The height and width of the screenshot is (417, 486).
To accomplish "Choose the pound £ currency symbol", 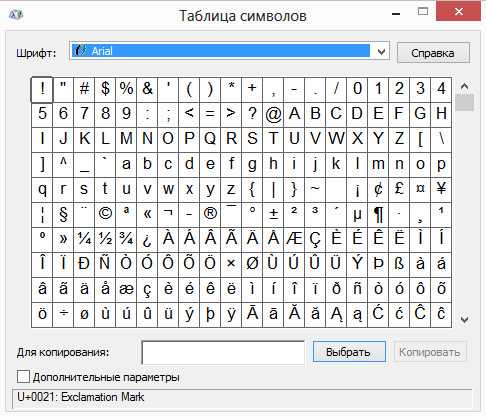I will (399, 189).
